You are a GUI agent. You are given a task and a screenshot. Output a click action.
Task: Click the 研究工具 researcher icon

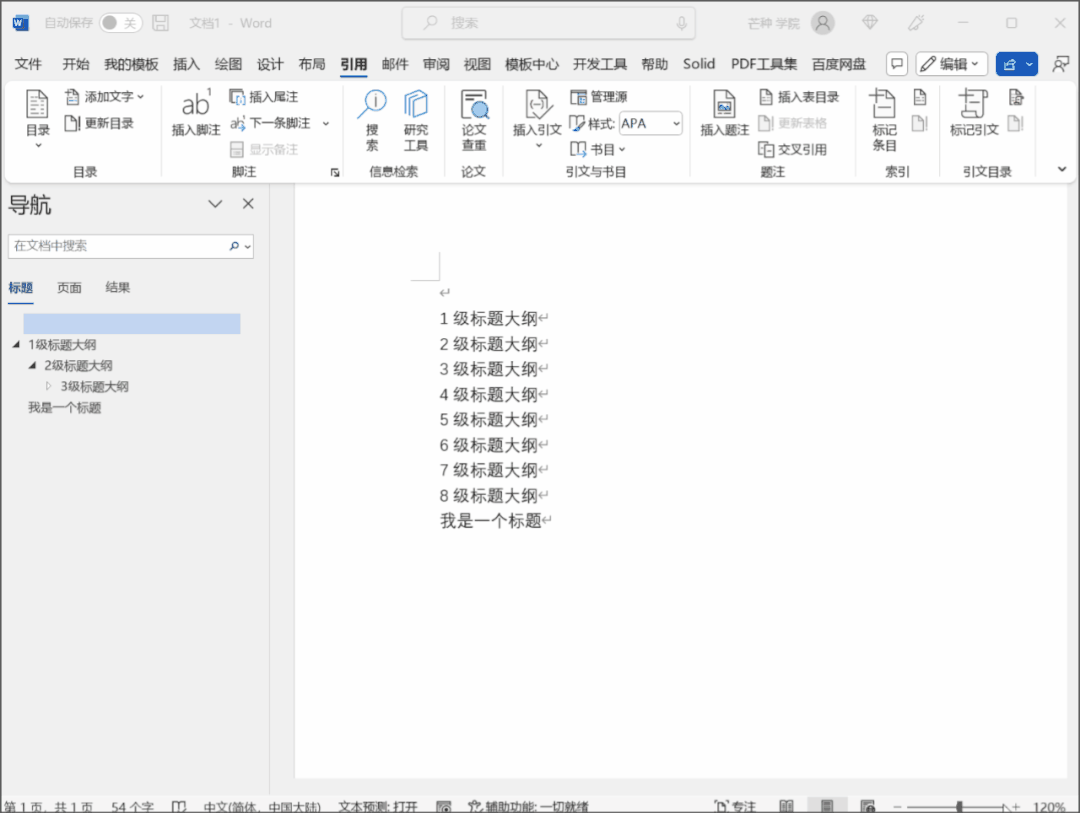[x=416, y=120]
